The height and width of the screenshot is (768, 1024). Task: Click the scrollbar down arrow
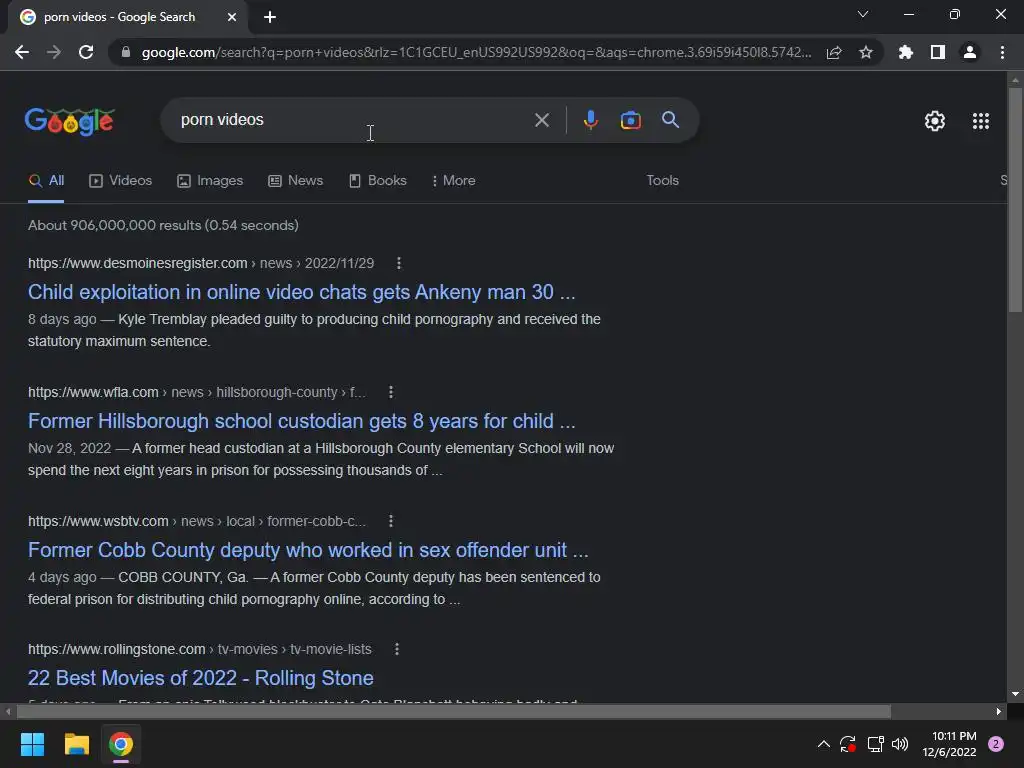1015,694
